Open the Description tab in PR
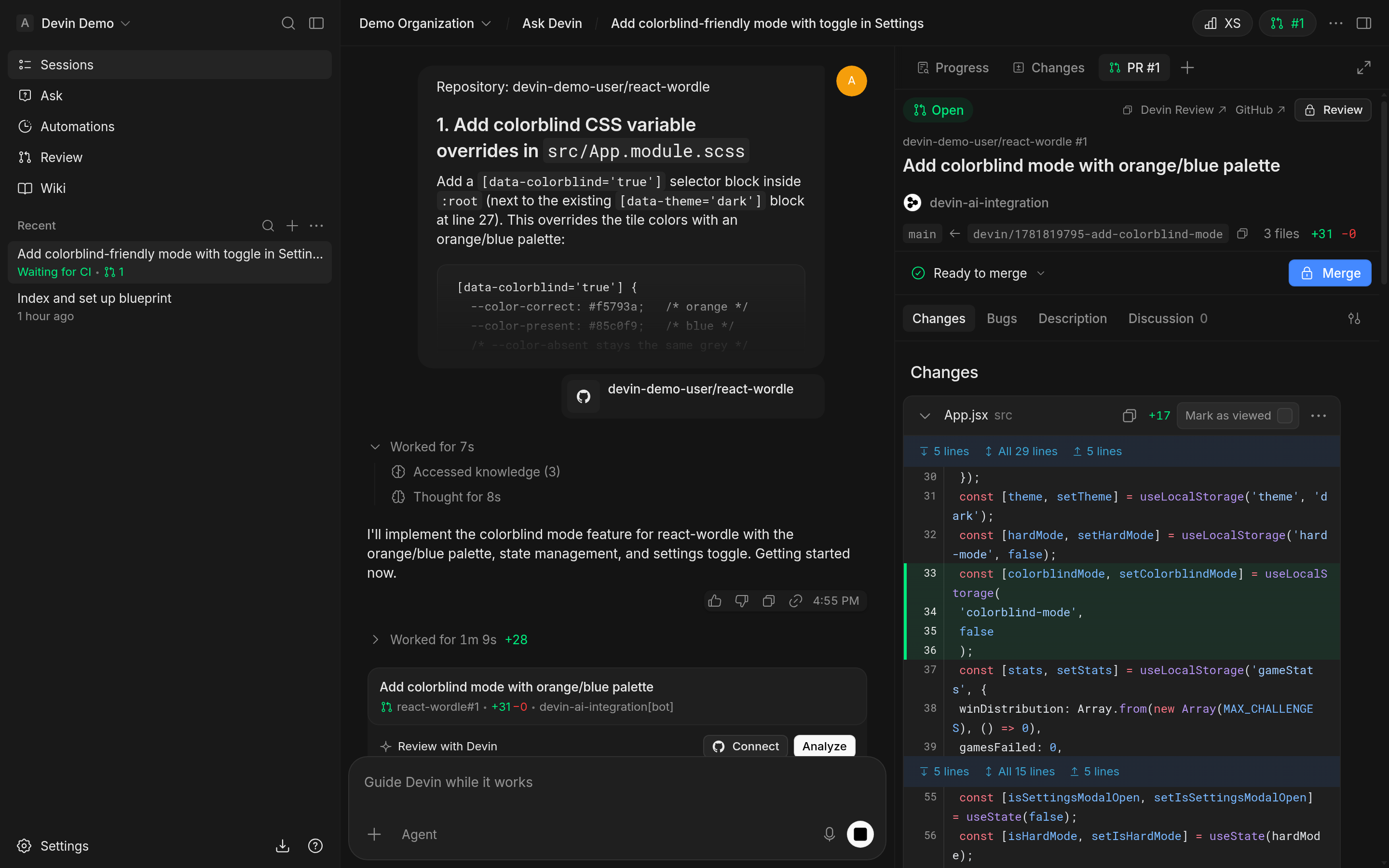 (x=1072, y=319)
